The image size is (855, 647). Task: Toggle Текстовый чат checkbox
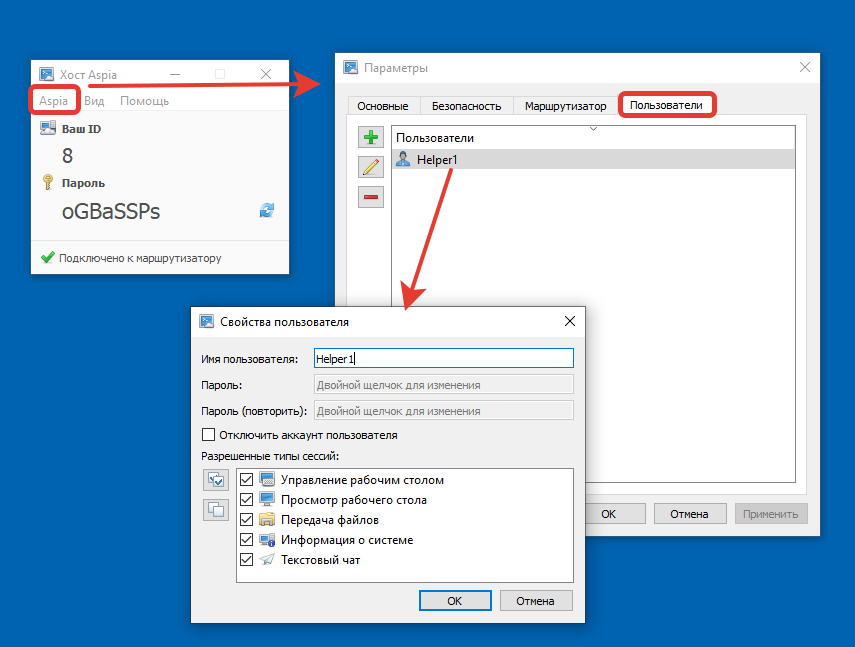coord(247,560)
